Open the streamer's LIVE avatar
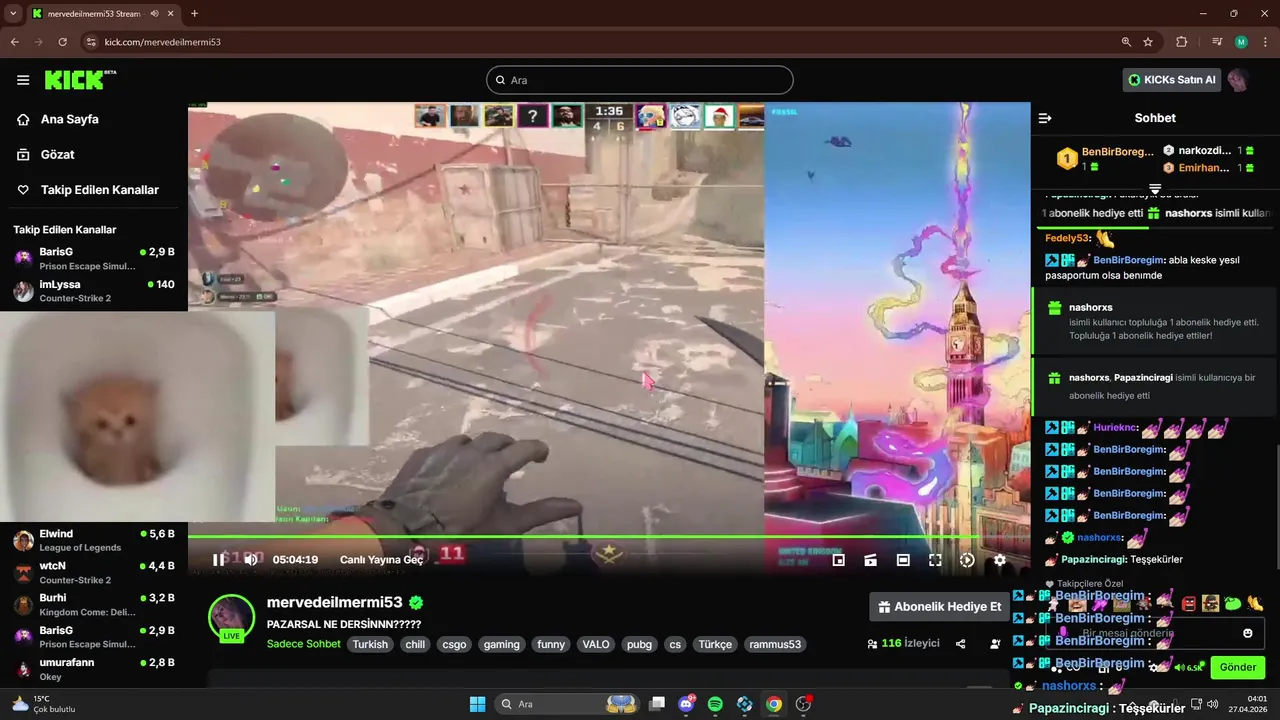This screenshot has width=1280, height=720. pos(231,617)
